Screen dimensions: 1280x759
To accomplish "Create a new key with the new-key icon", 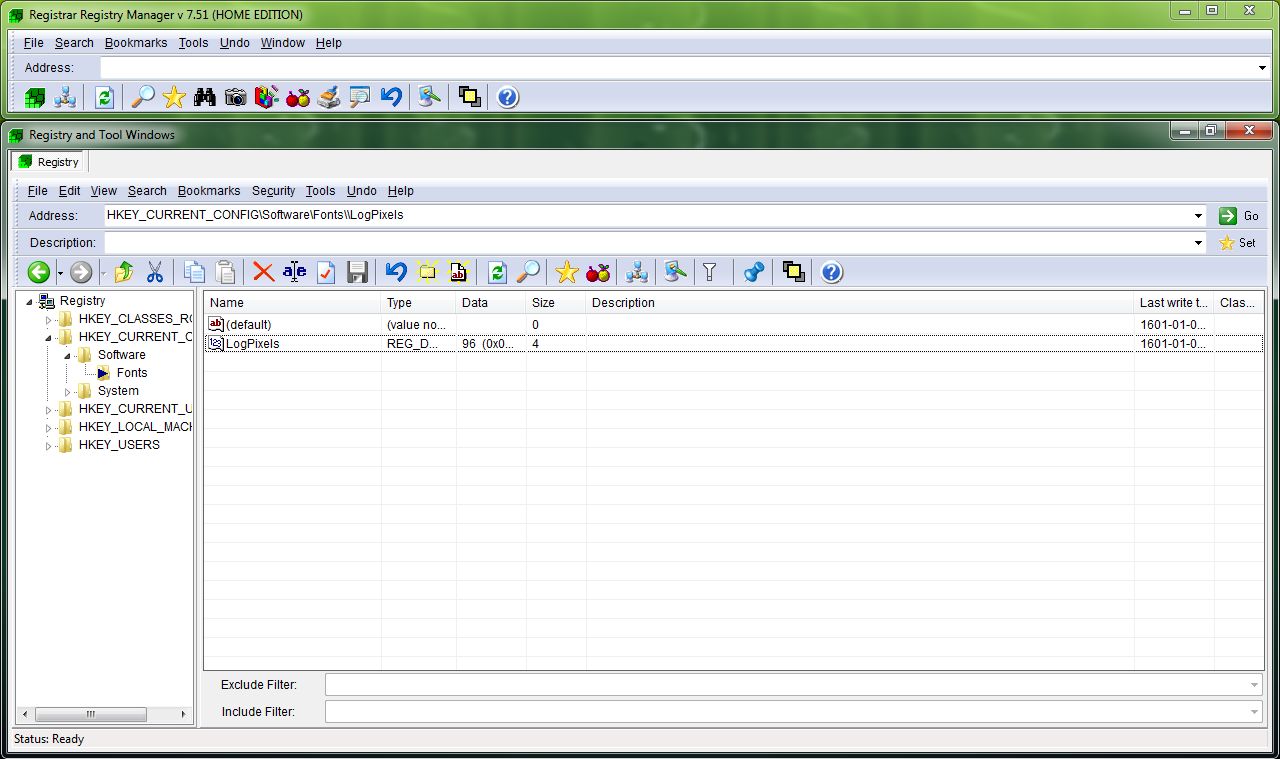I will [427, 271].
